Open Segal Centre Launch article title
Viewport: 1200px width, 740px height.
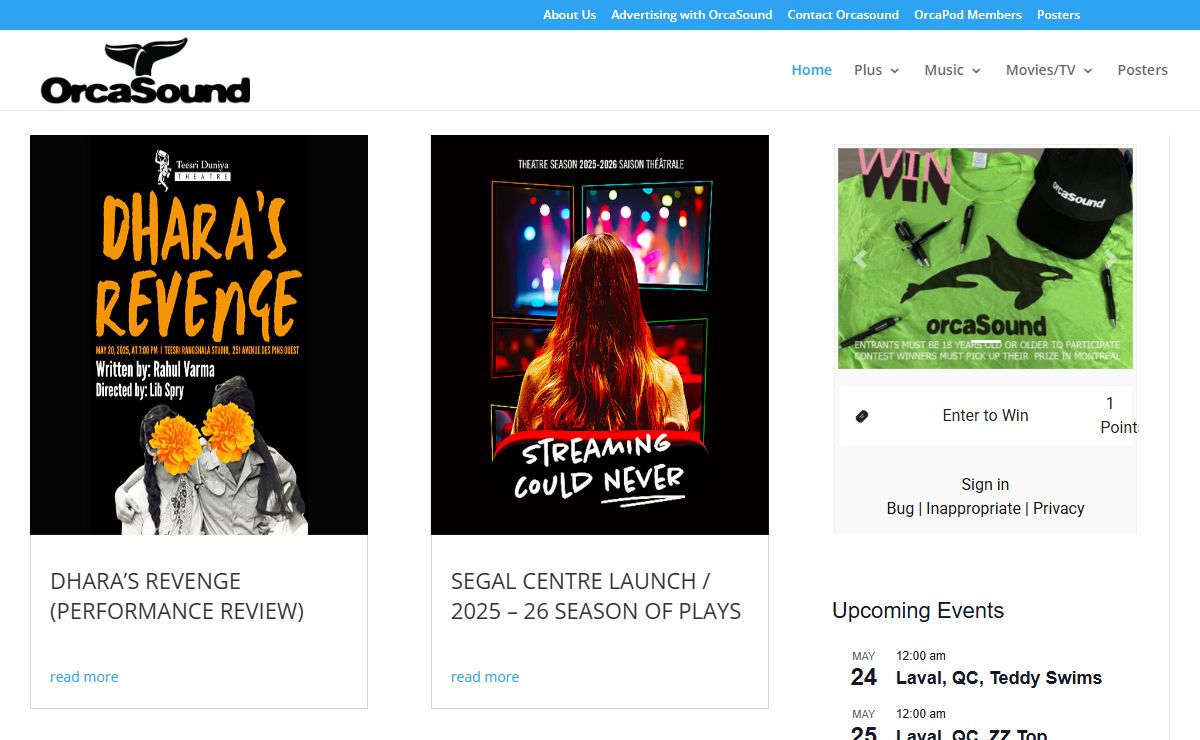pos(596,596)
